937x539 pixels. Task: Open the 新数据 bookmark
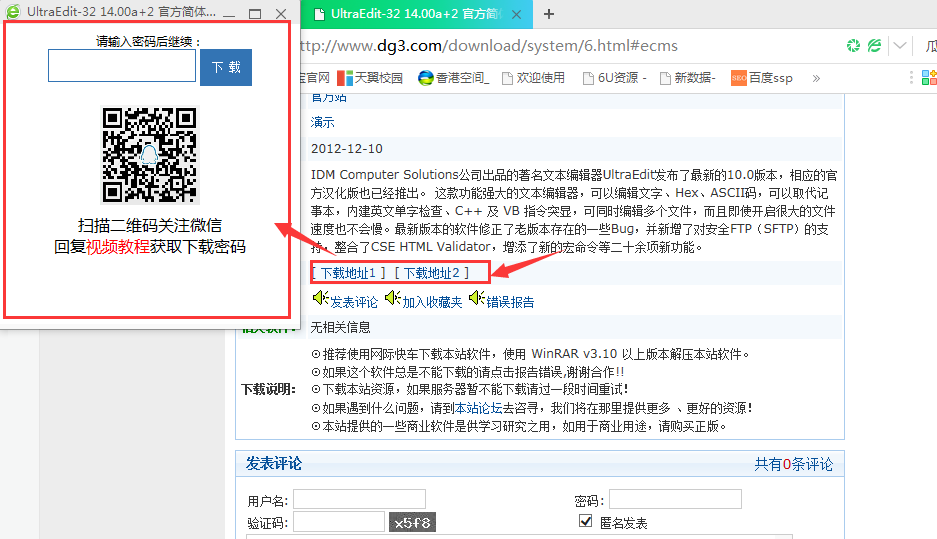coord(687,78)
